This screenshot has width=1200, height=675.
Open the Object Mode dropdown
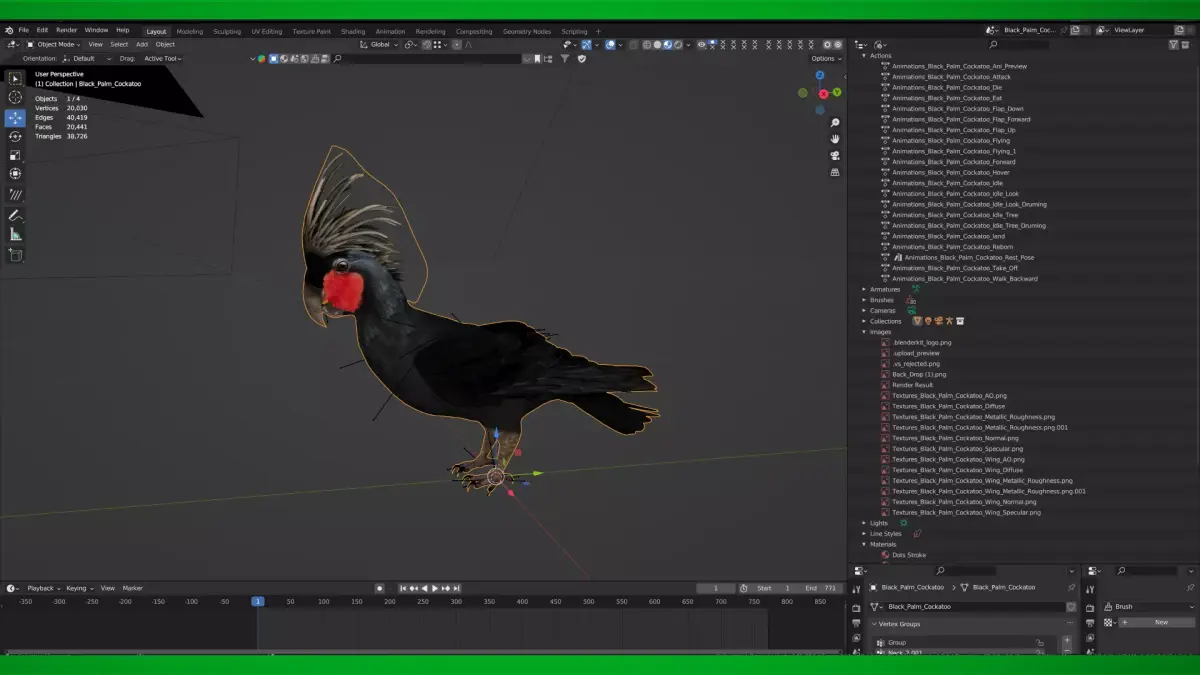[55, 44]
